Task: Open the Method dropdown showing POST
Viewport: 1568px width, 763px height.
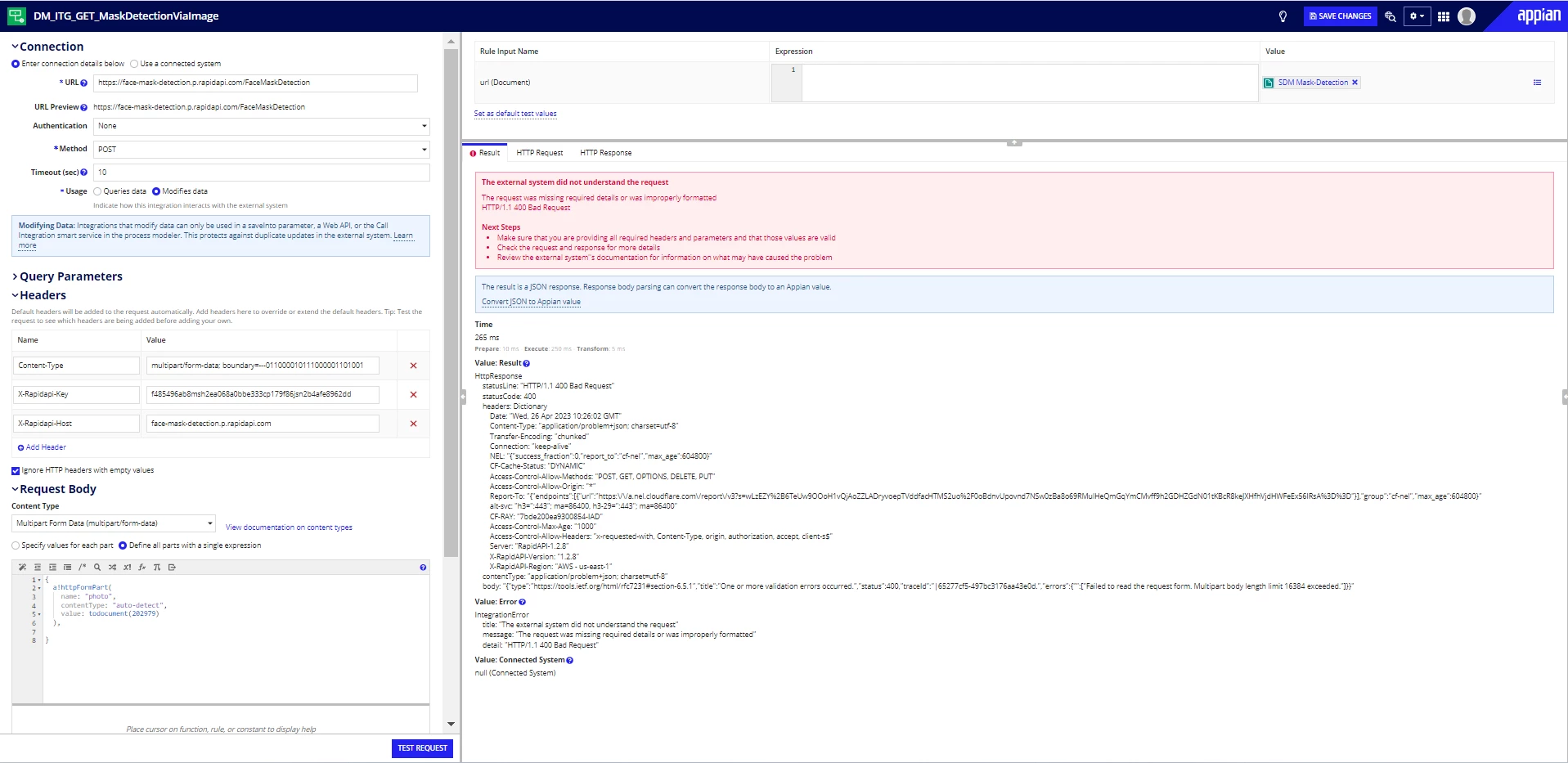Action: [x=262, y=149]
